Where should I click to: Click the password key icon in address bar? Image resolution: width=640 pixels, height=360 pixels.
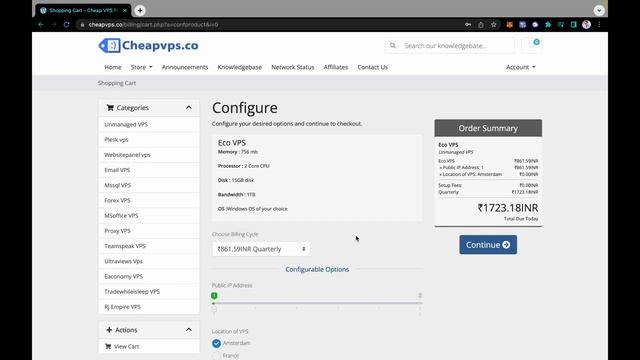tap(468, 24)
